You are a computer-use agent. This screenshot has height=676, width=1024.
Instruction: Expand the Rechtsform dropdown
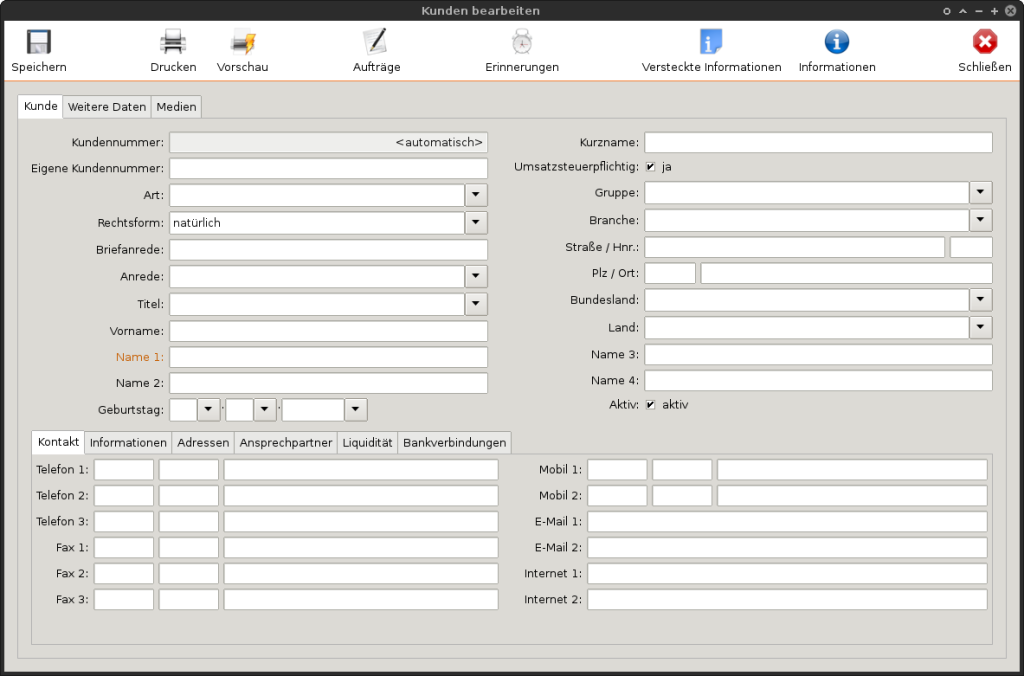click(477, 223)
